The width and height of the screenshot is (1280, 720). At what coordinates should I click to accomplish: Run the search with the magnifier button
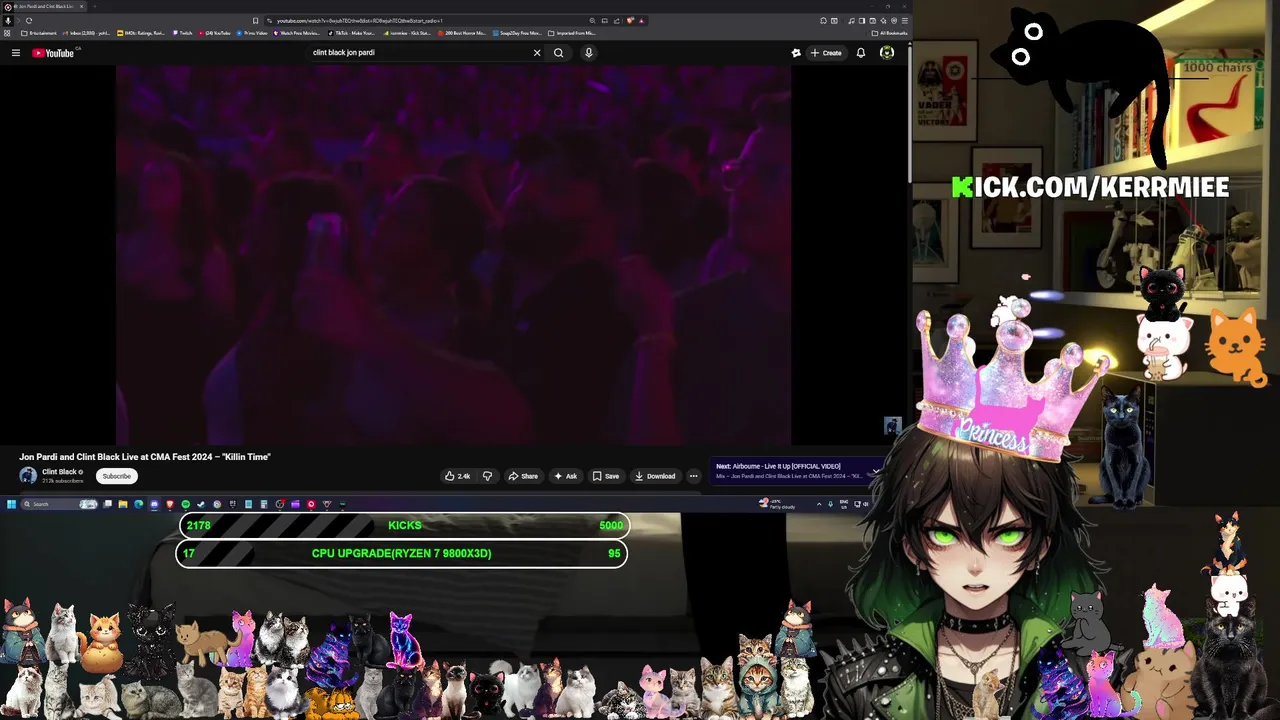(x=559, y=53)
